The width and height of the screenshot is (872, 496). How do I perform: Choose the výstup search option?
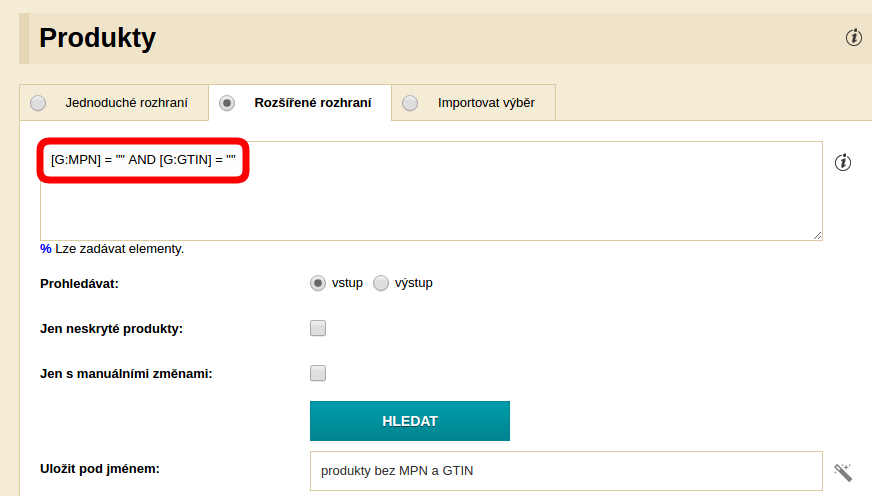pyautogui.click(x=380, y=283)
